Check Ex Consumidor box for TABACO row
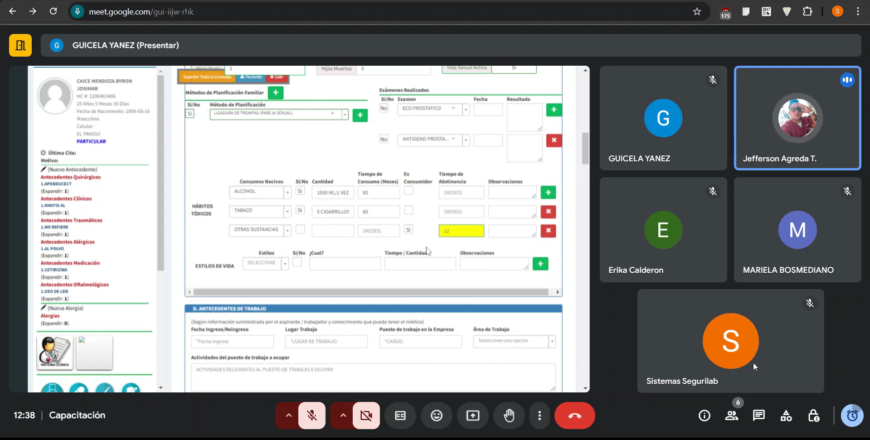Image resolution: width=870 pixels, height=440 pixels. coord(408,210)
